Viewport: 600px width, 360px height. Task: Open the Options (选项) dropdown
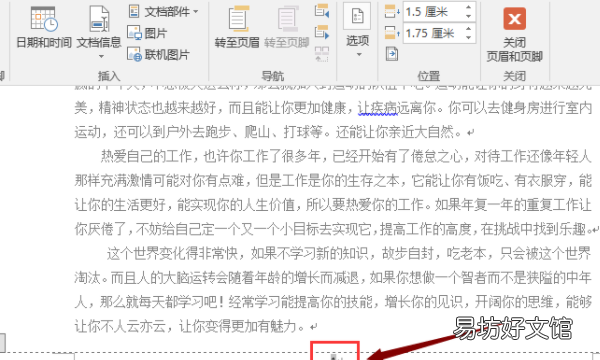(357, 31)
